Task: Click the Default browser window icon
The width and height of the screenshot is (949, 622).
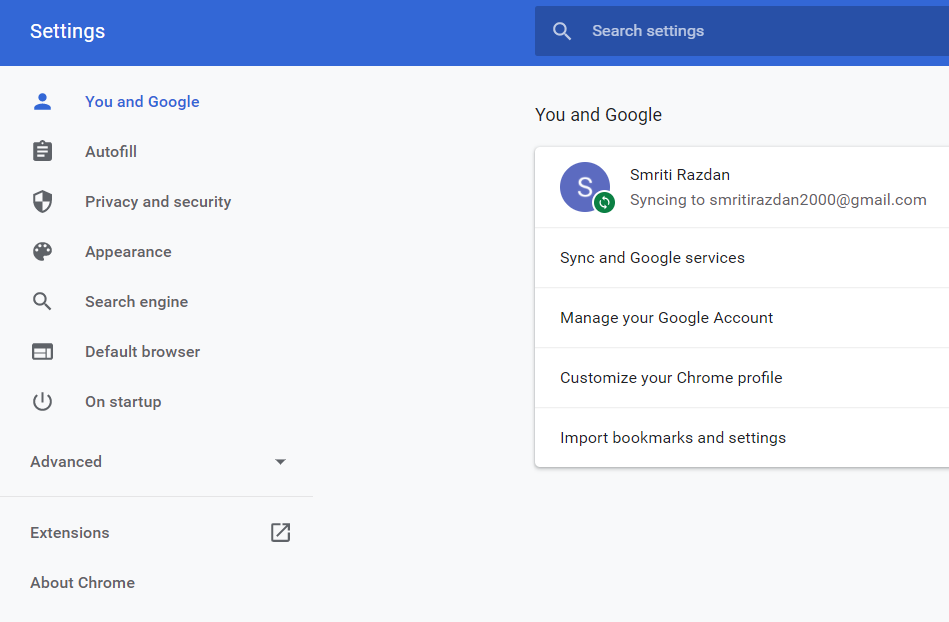Action: click(42, 352)
